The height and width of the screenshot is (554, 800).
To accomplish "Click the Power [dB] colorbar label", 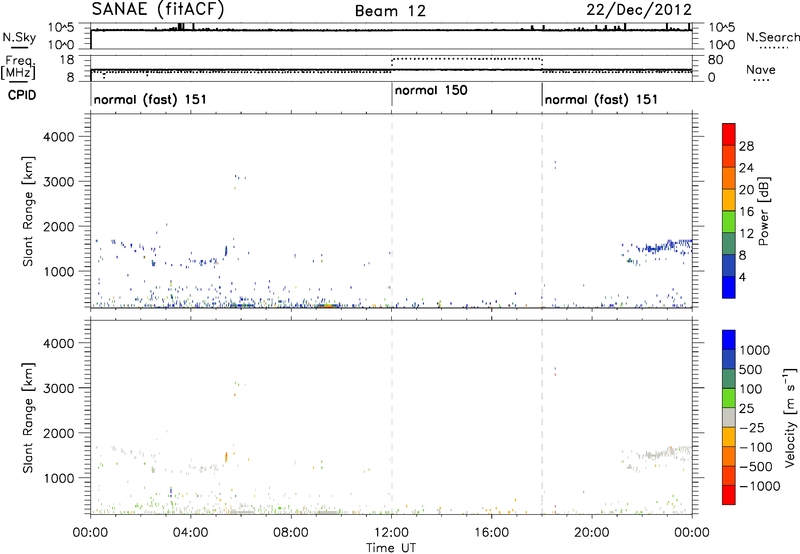I will (x=763, y=211).
